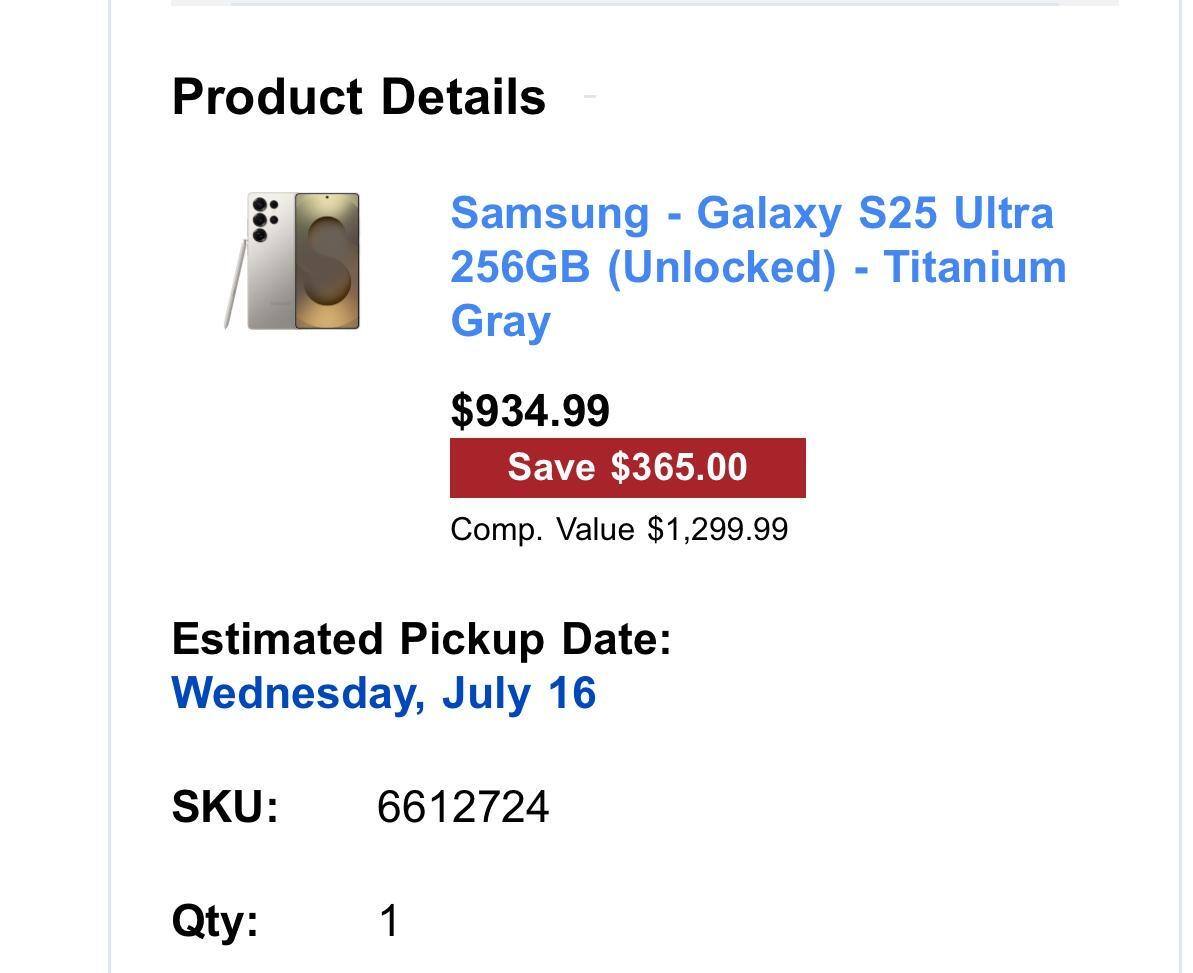The width and height of the screenshot is (1193, 973).
Task: Click the phone's front screen in product image
Action: (327, 261)
